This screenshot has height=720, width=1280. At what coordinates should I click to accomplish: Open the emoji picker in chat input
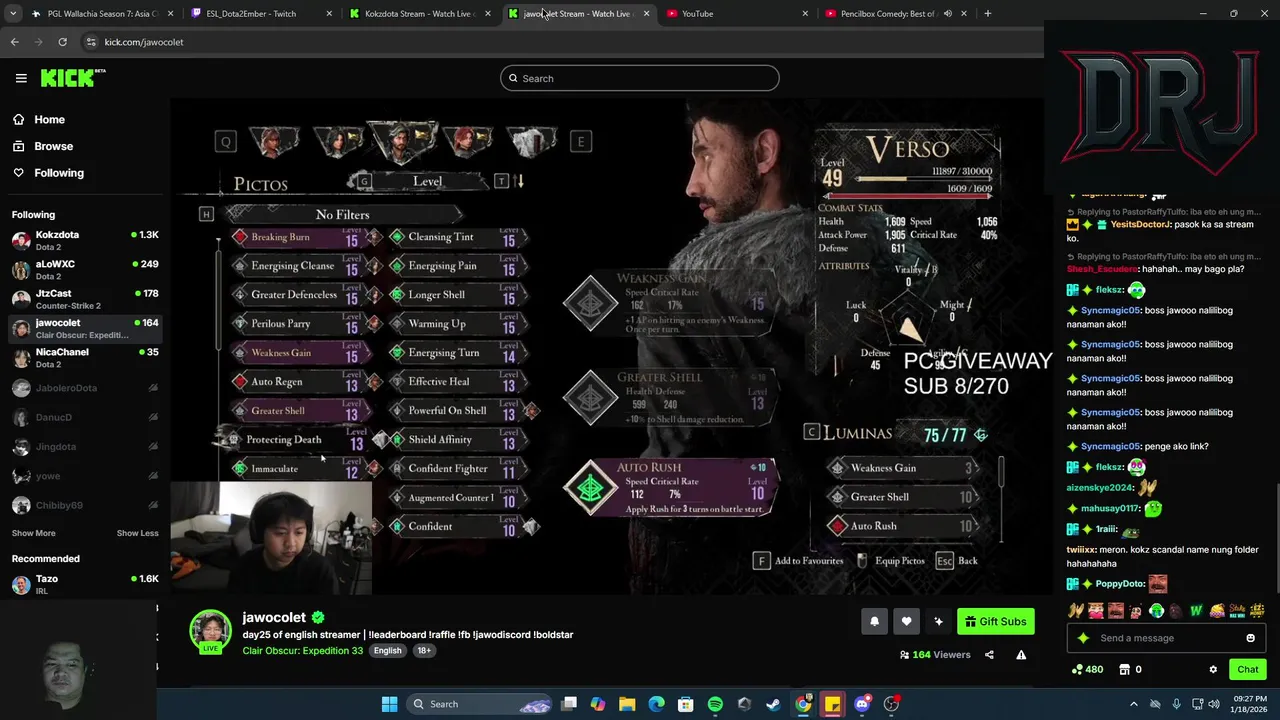pos(1250,638)
